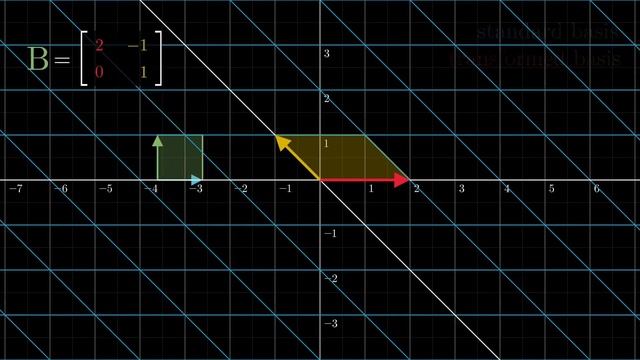Click y-axis label 2
The image size is (640, 360).
(327, 98)
